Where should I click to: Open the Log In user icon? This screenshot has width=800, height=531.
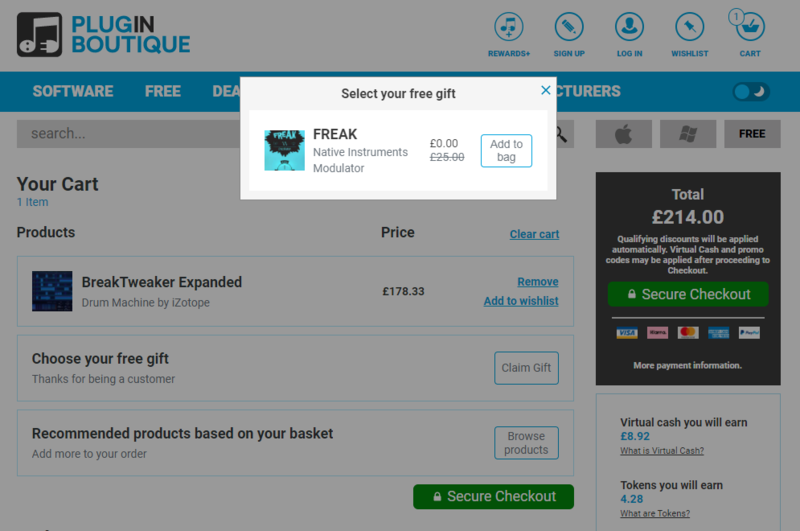point(629,27)
